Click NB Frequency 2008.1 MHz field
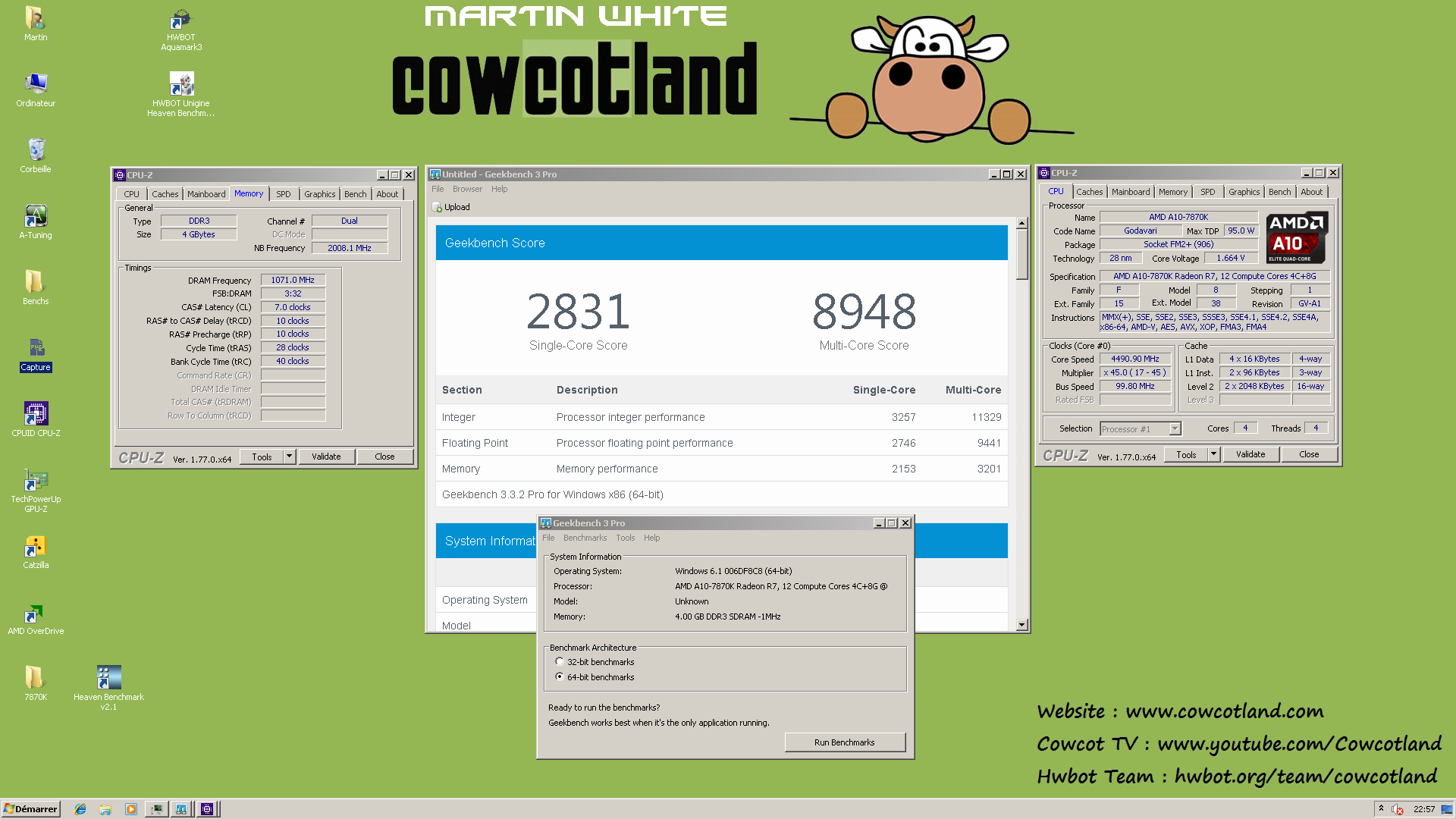Screen dimensions: 1456x819 click(x=350, y=248)
